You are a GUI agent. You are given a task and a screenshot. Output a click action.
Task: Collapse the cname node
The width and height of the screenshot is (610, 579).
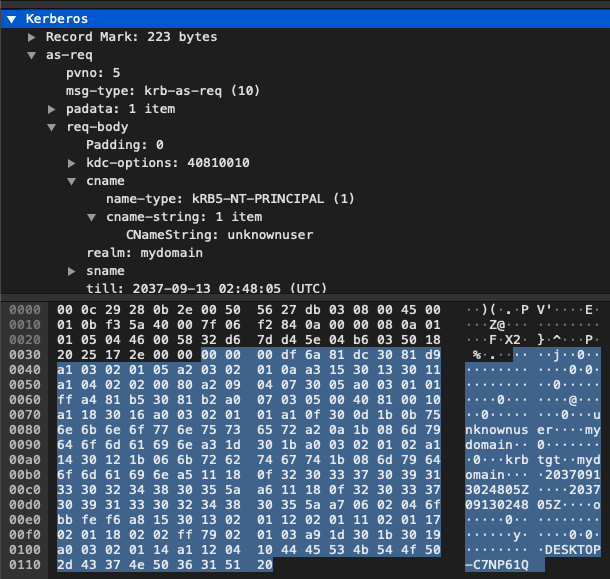pos(72,181)
